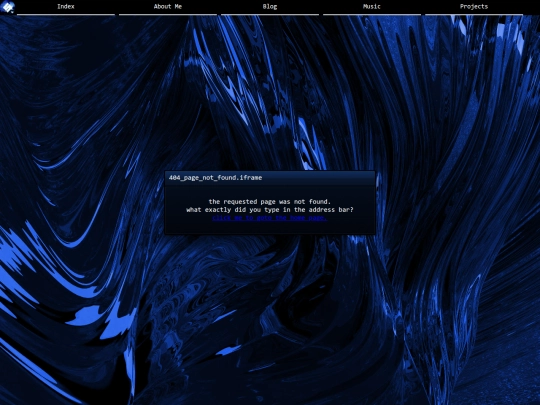Click 'what exactly did you type' text
Viewport: 540px width, 405px height.
[233, 210]
